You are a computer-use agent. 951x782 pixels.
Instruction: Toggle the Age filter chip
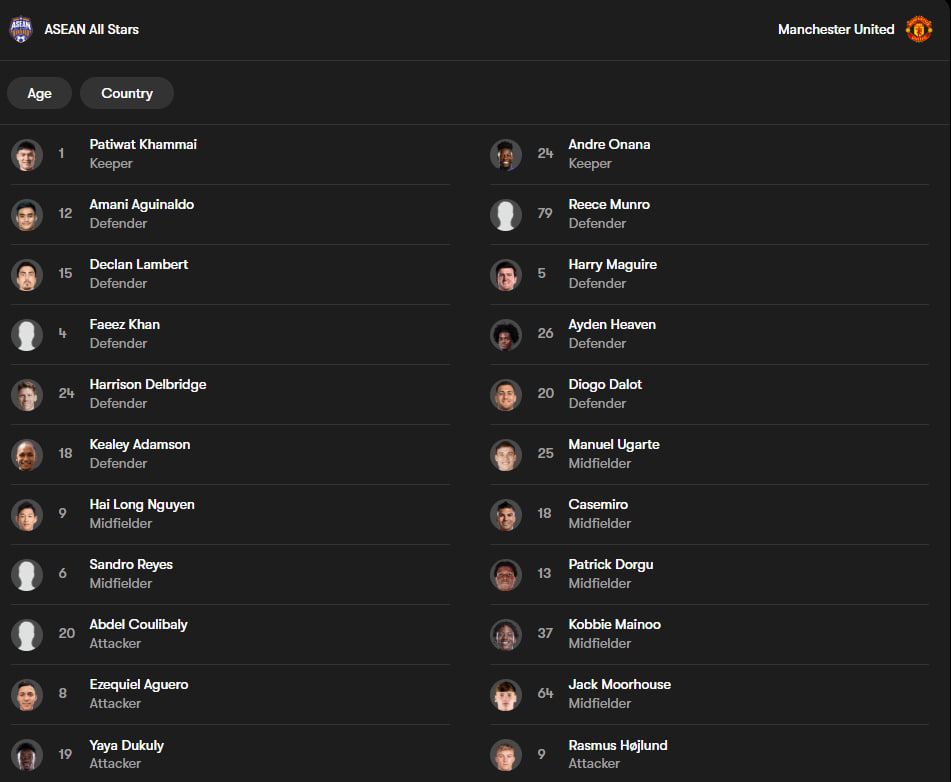39,93
